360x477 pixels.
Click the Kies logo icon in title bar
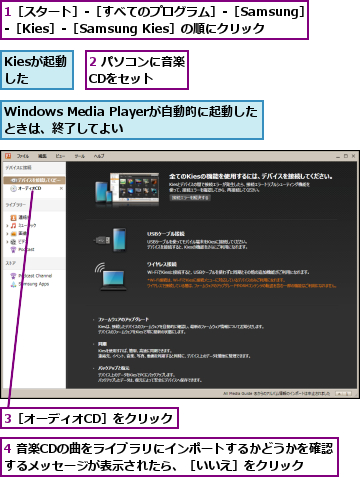click(8, 156)
